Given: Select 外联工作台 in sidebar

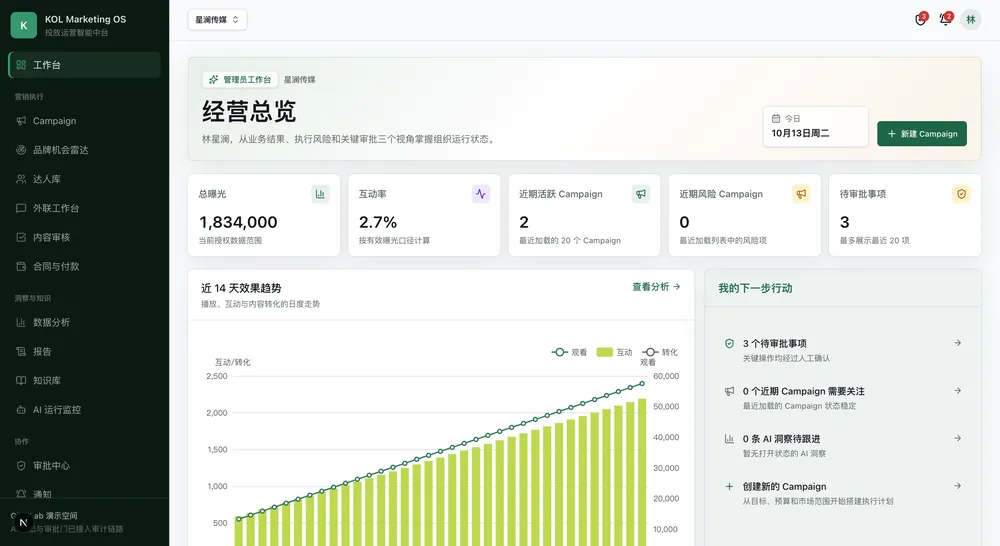Looking at the screenshot, I should pos(84,208).
